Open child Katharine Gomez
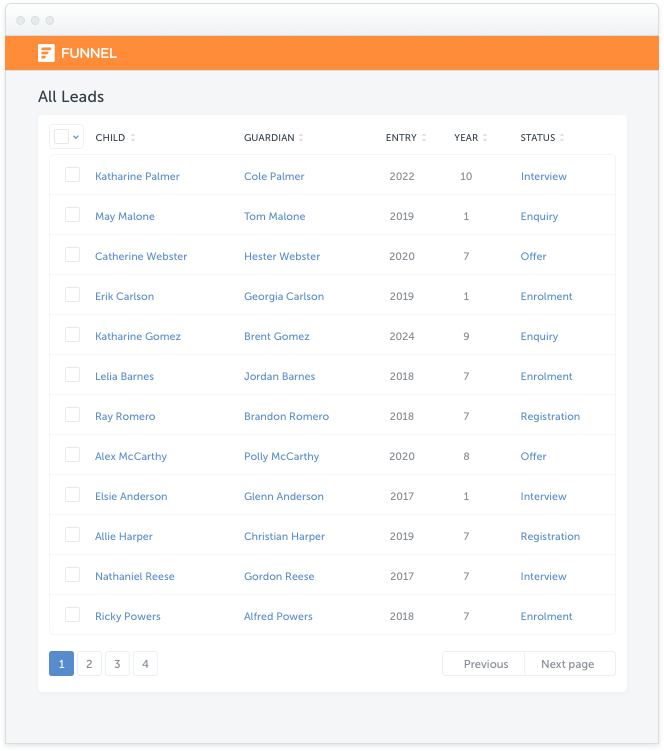Screen dimensions: 664x751 tap(138, 336)
